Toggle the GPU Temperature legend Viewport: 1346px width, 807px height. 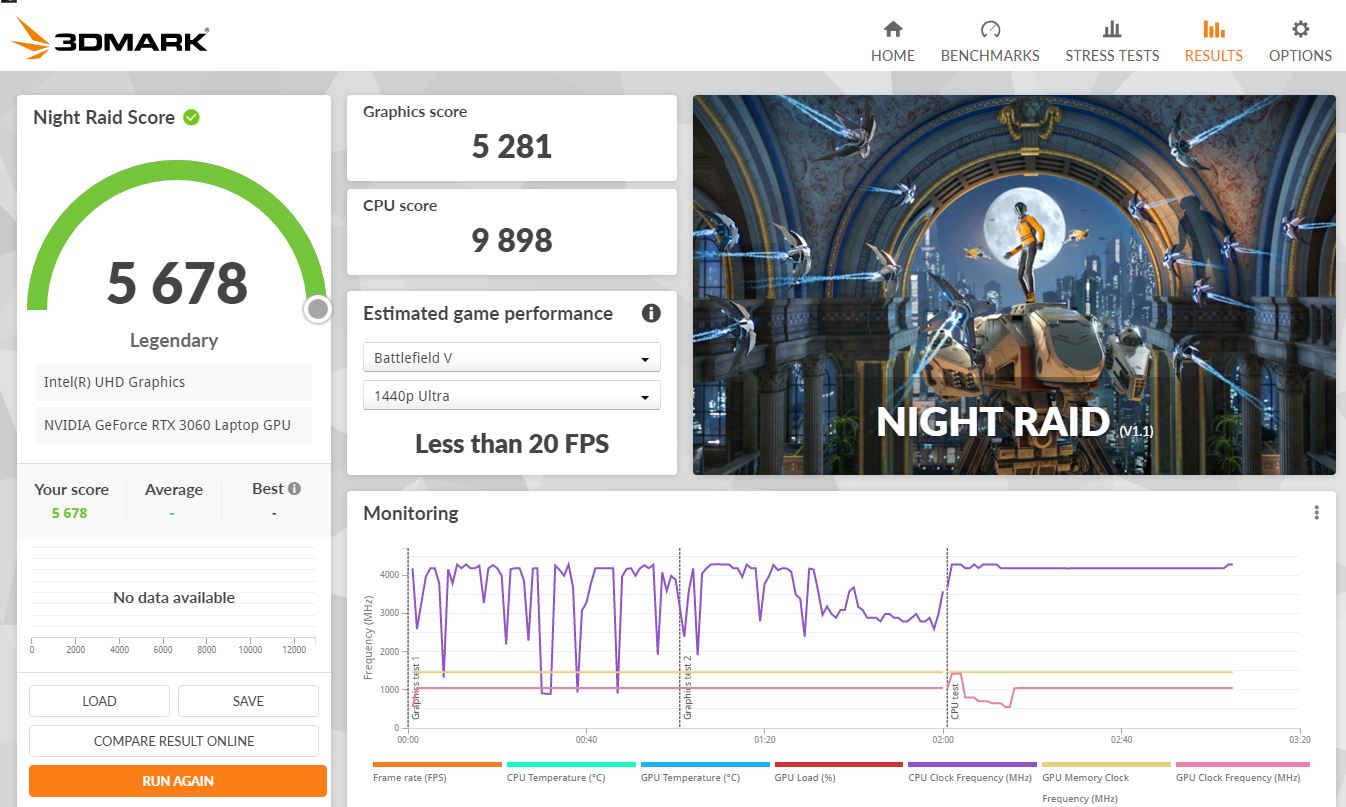[704, 774]
